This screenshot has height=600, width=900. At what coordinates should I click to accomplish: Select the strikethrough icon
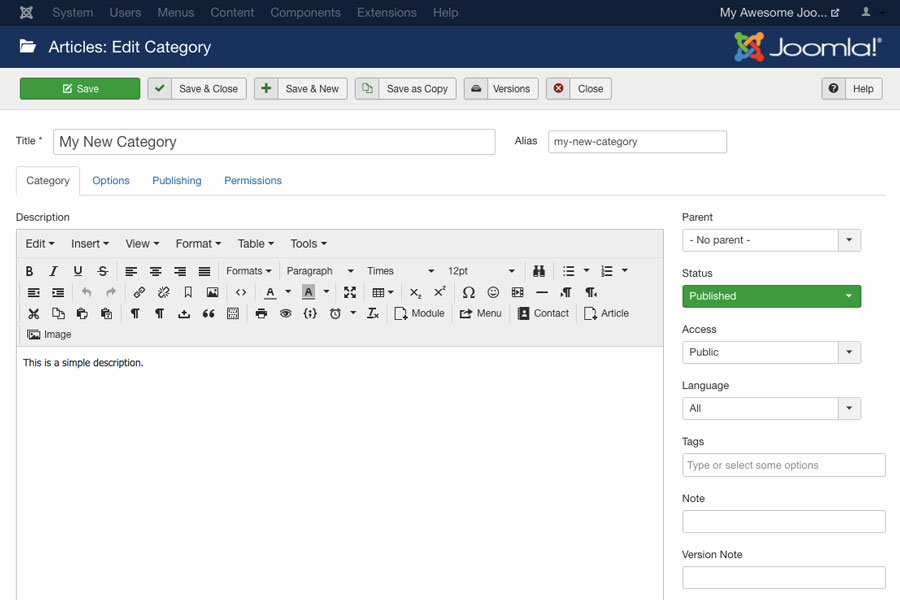click(101, 271)
